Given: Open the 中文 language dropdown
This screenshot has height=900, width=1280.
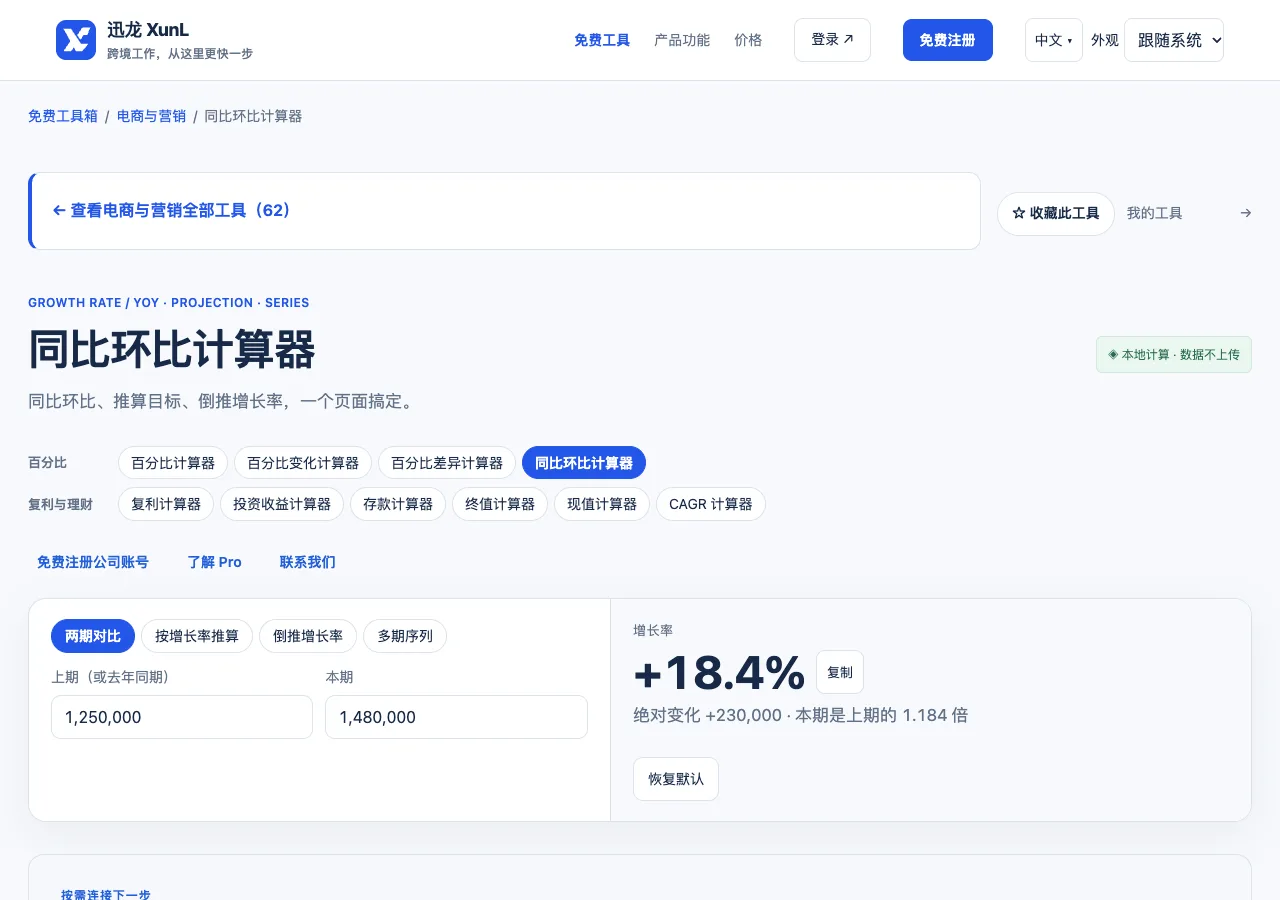Looking at the screenshot, I should coord(1054,40).
